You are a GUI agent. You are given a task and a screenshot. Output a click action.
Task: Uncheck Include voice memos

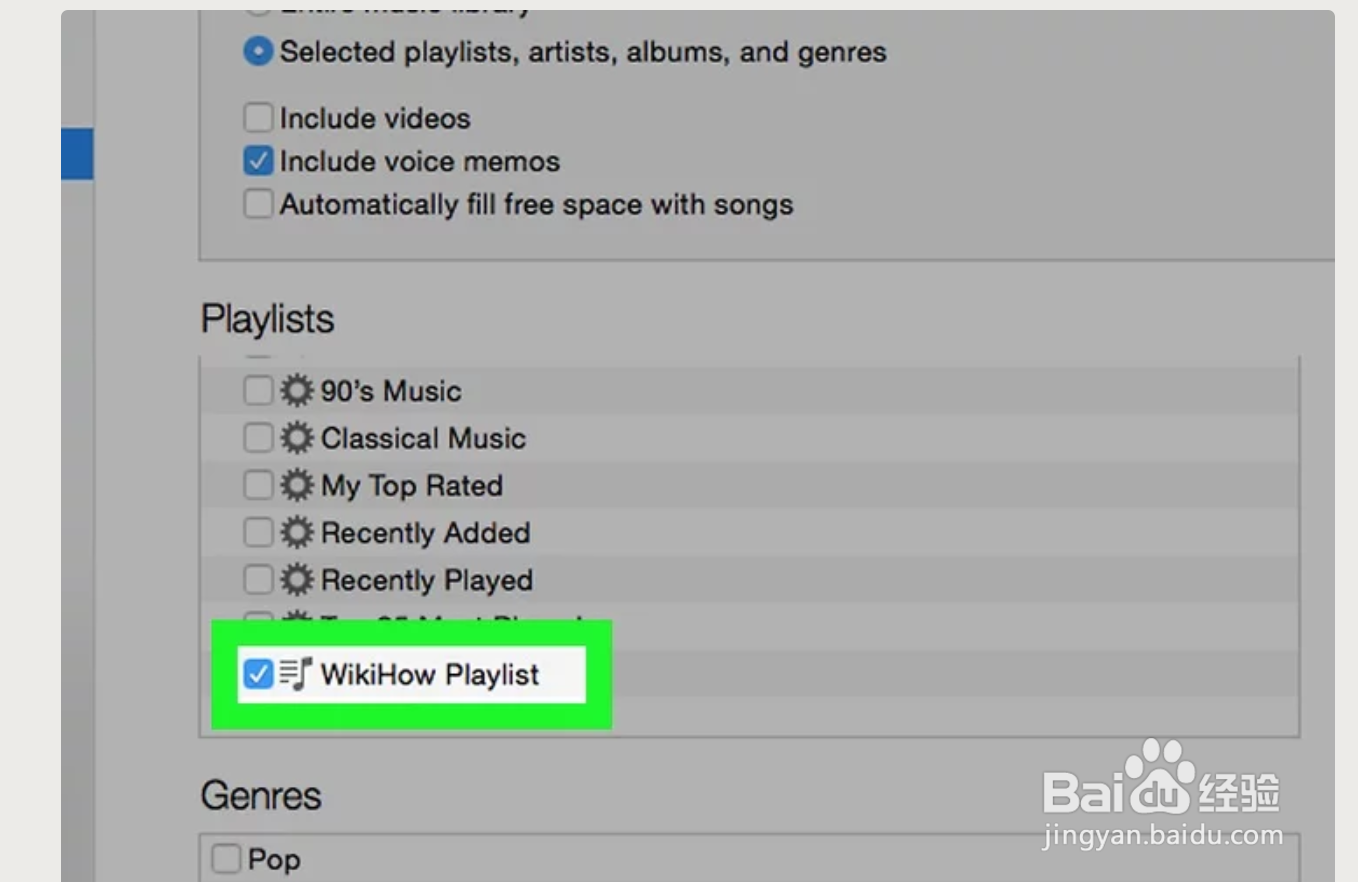click(x=258, y=161)
